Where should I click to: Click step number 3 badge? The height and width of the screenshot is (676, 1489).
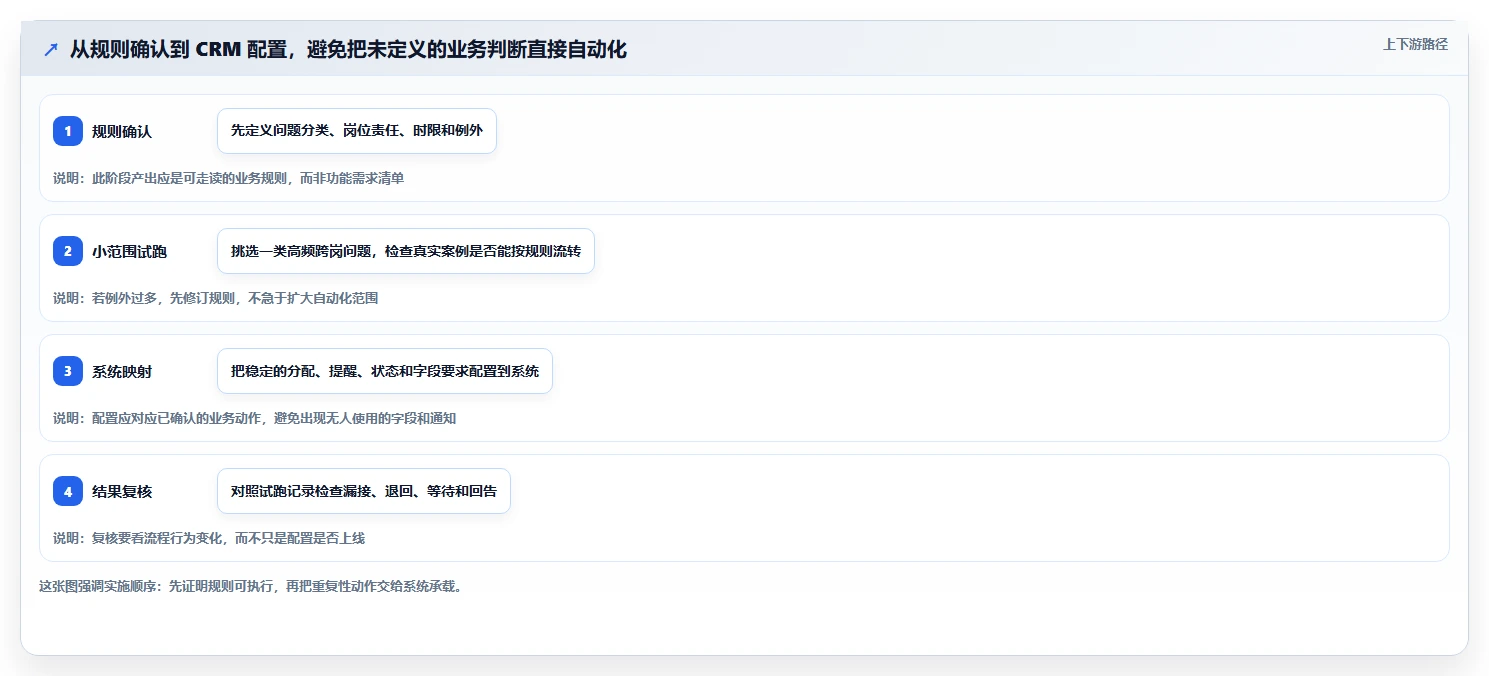coord(68,371)
